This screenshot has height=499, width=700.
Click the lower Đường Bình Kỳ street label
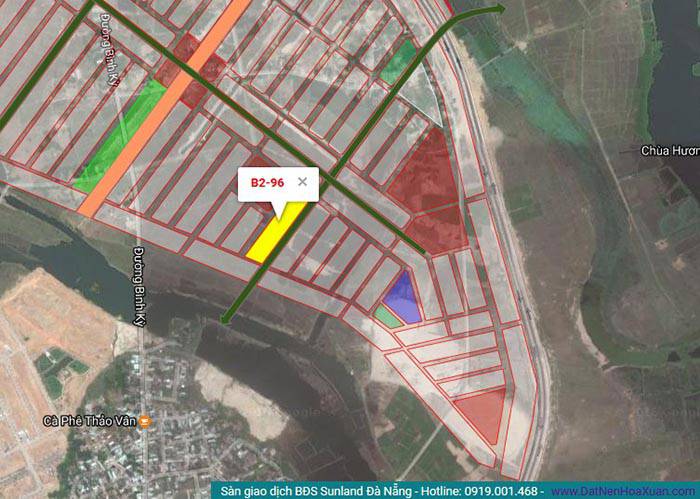pyautogui.click(x=138, y=285)
